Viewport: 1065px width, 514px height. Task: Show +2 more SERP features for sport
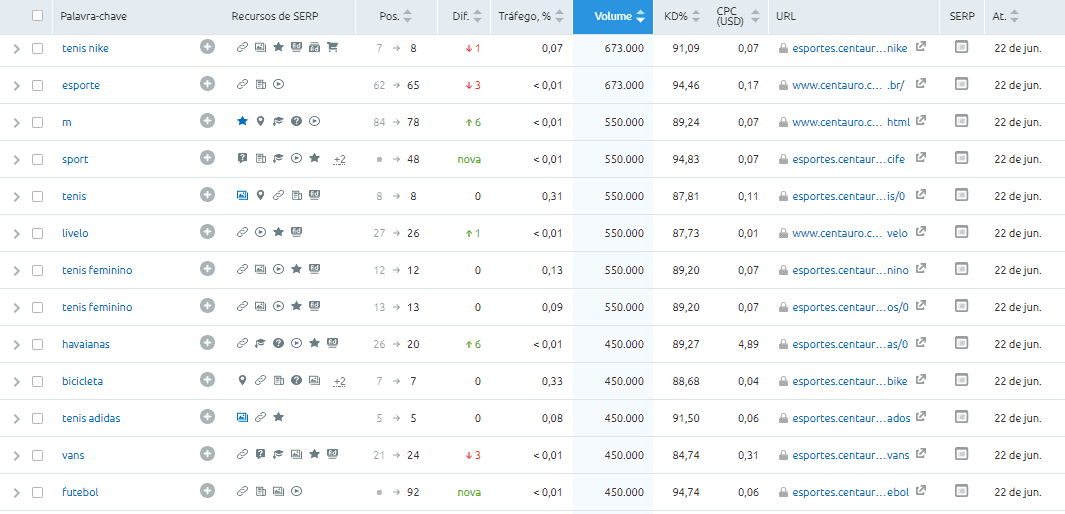pyautogui.click(x=340, y=160)
